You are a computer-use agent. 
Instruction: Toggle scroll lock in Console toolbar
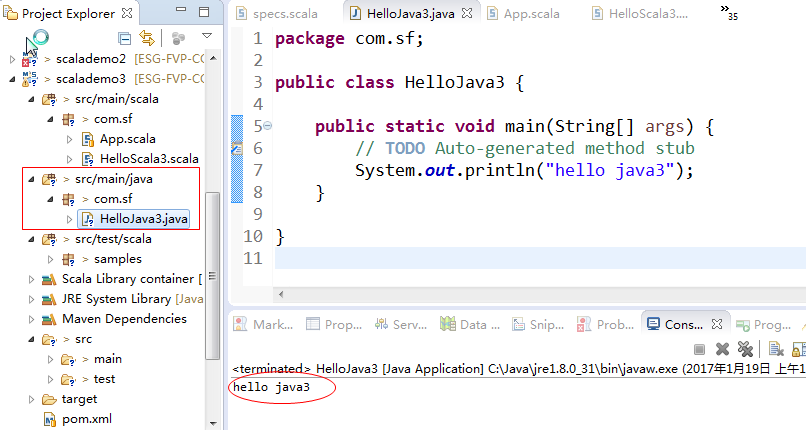[x=798, y=349]
